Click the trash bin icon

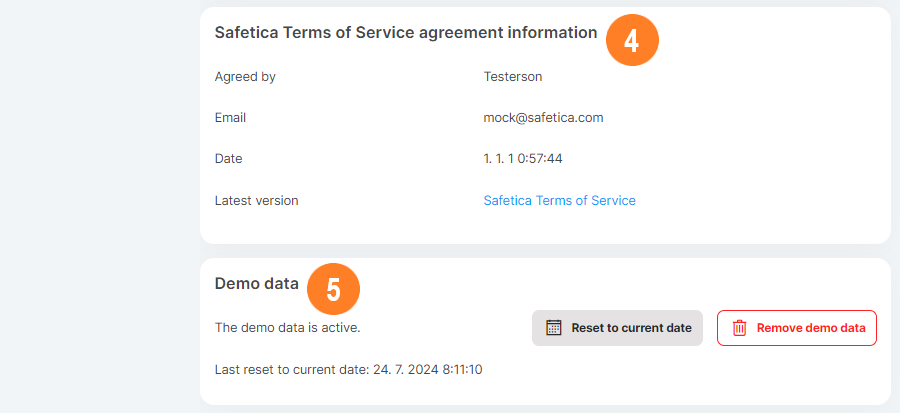point(740,328)
